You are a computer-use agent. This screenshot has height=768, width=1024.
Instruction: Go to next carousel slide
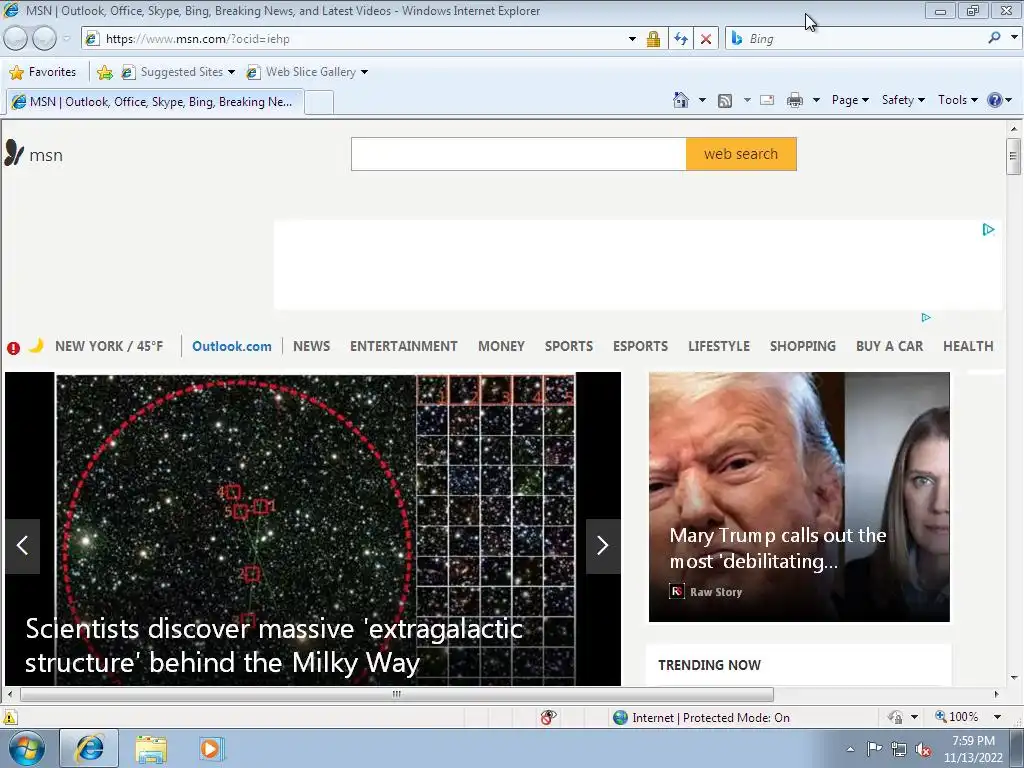coord(603,546)
